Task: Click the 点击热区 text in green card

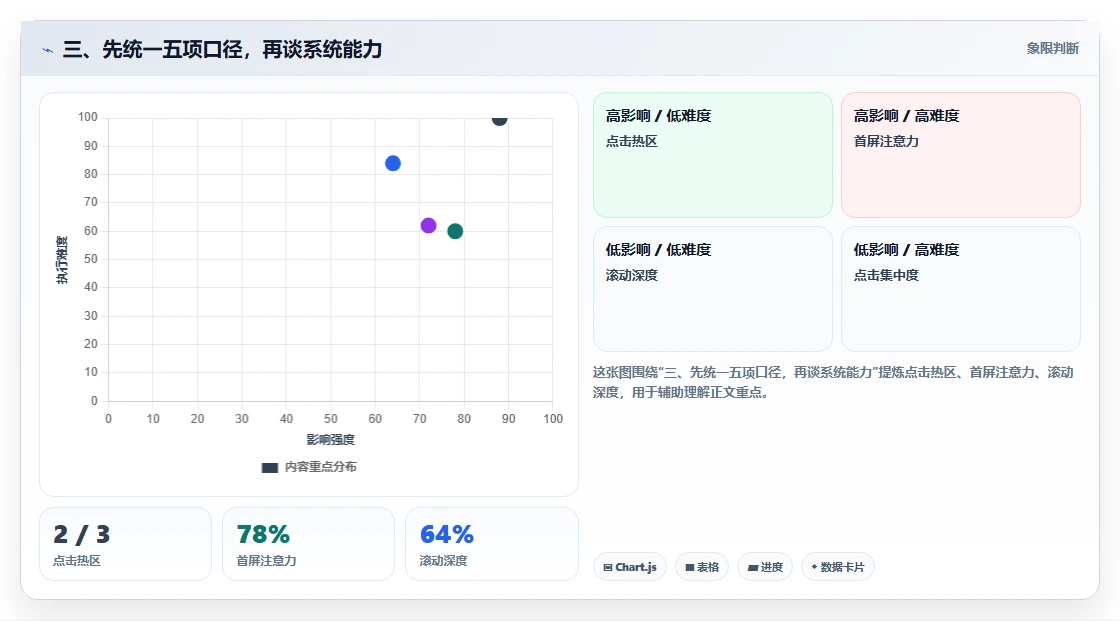Action: 631,141
